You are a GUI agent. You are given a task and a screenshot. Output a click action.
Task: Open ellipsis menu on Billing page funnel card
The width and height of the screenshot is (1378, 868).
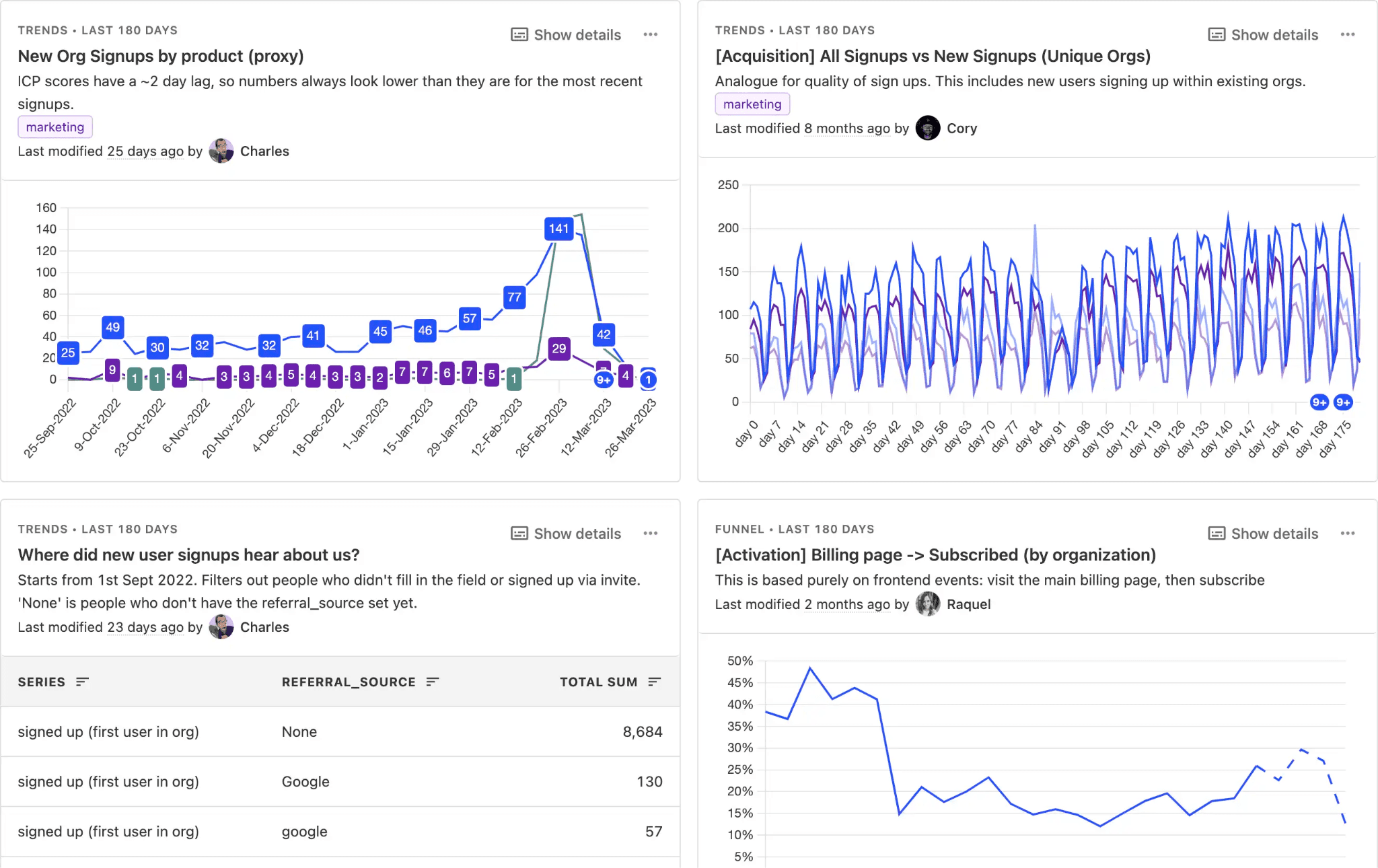pyautogui.click(x=1347, y=534)
